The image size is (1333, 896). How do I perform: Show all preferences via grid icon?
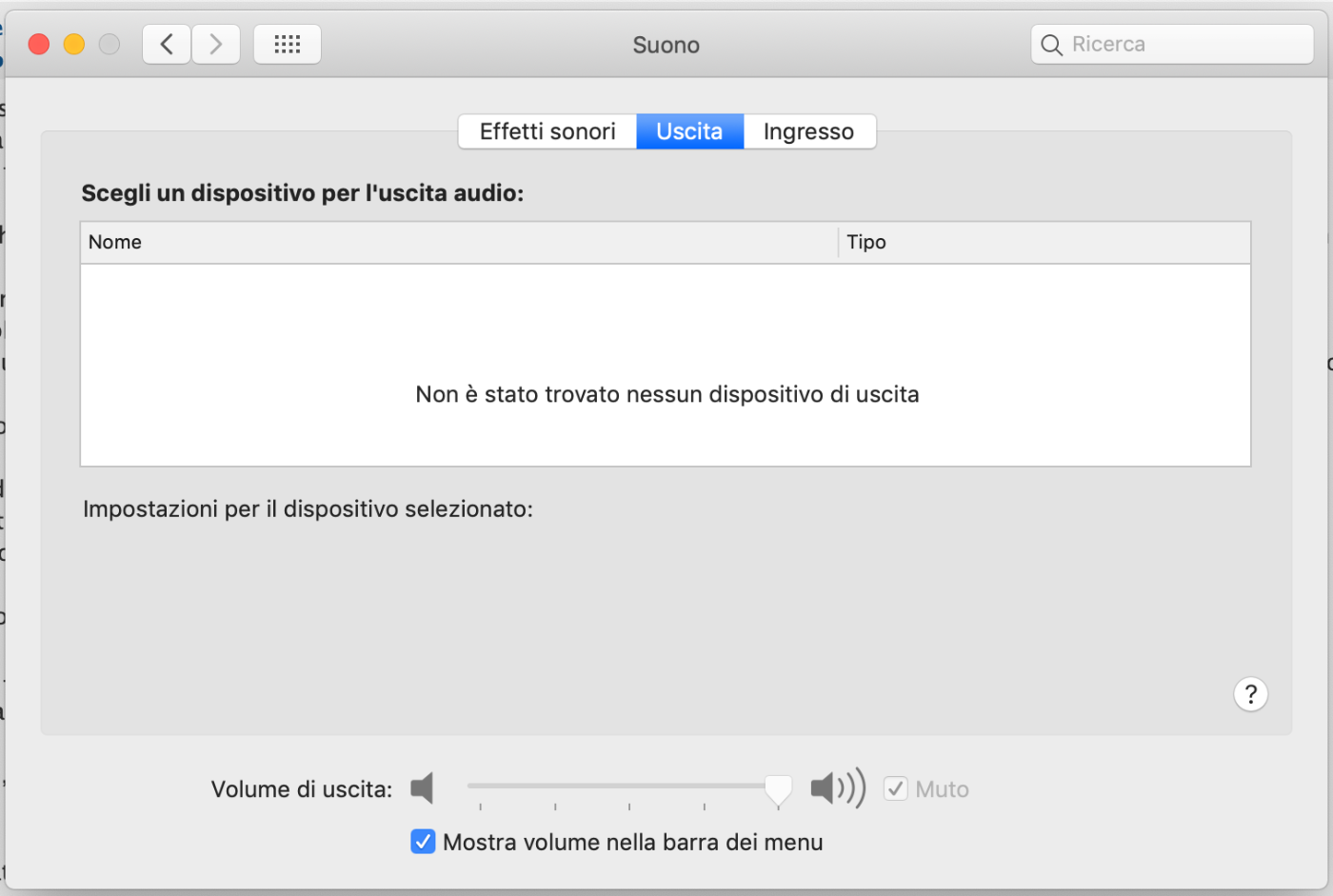pyautogui.click(x=288, y=45)
